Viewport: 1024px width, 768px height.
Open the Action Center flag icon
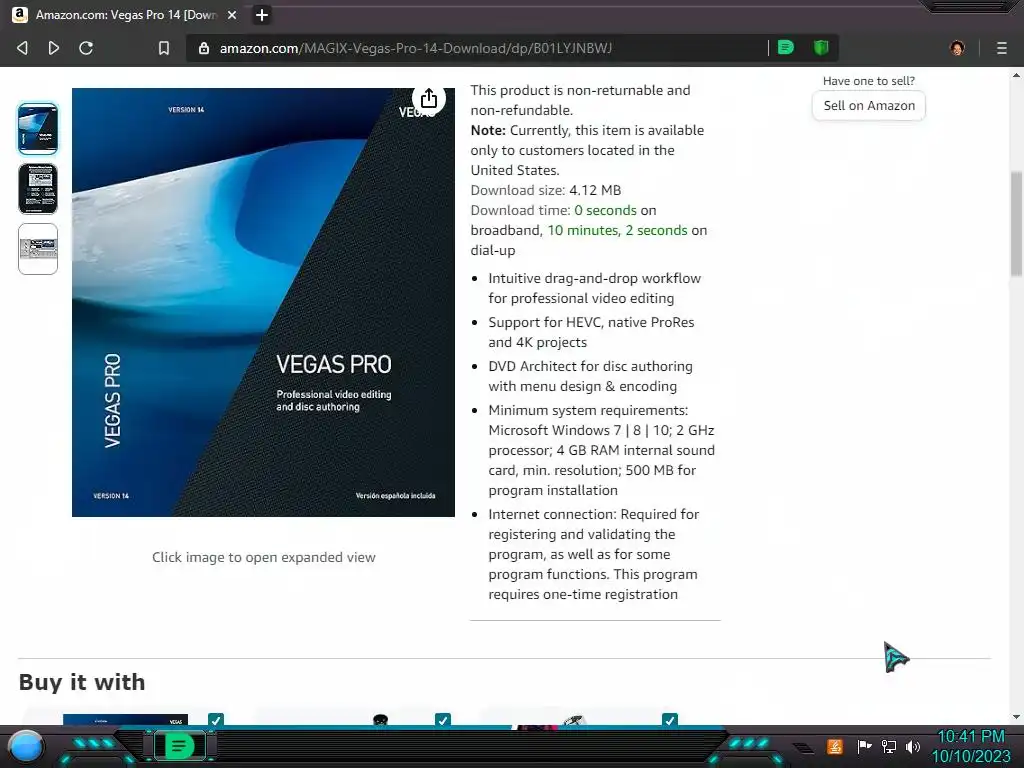click(864, 746)
